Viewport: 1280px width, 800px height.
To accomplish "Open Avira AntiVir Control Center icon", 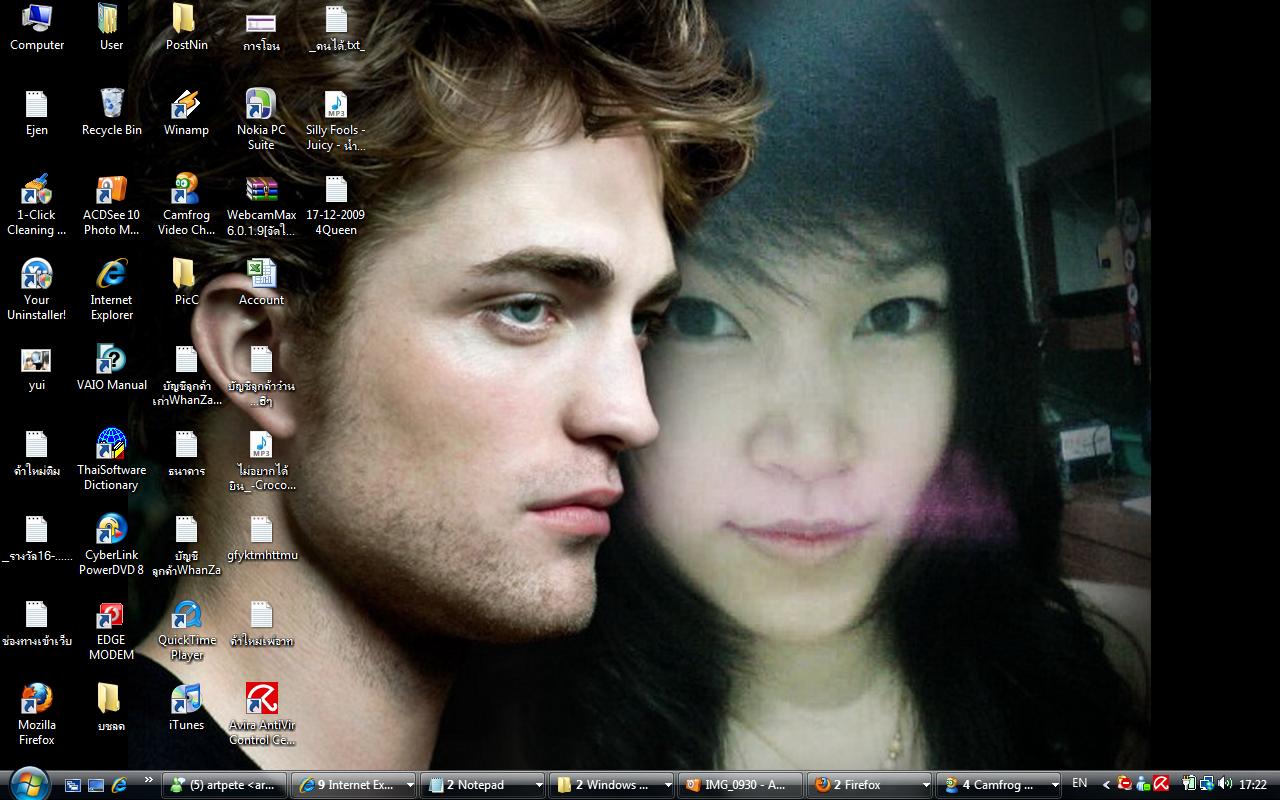I will click(x=261, y=700).
